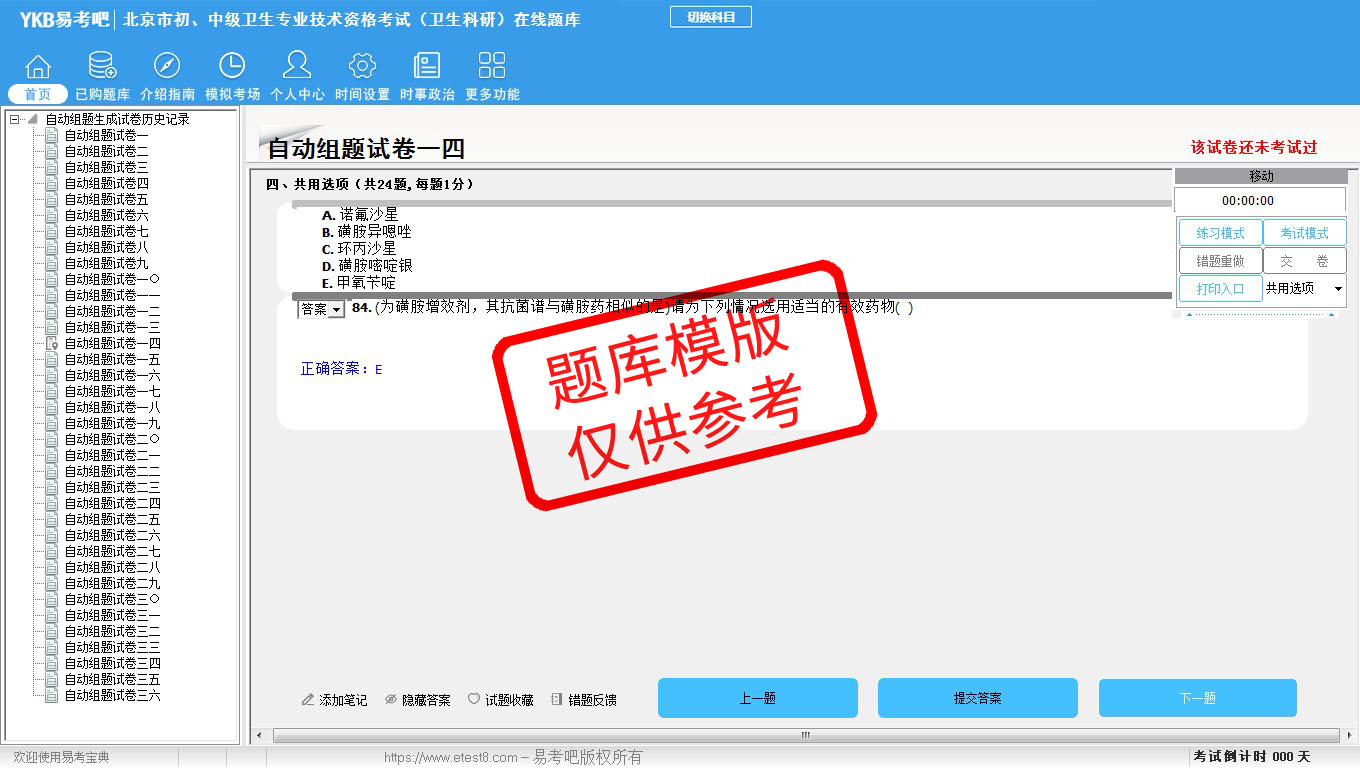1360x768 pixels.
Task: Click the horizontal scrollbar at the bottom
Action: [805, 736]
